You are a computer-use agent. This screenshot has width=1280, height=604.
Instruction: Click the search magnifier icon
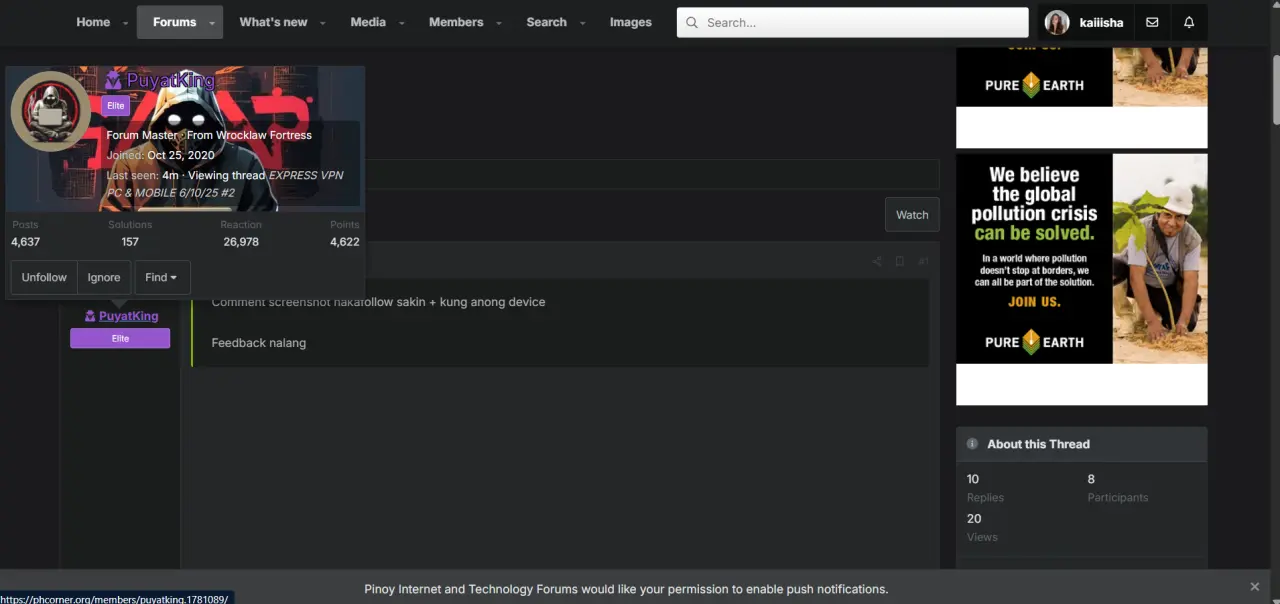pos(692,22)
